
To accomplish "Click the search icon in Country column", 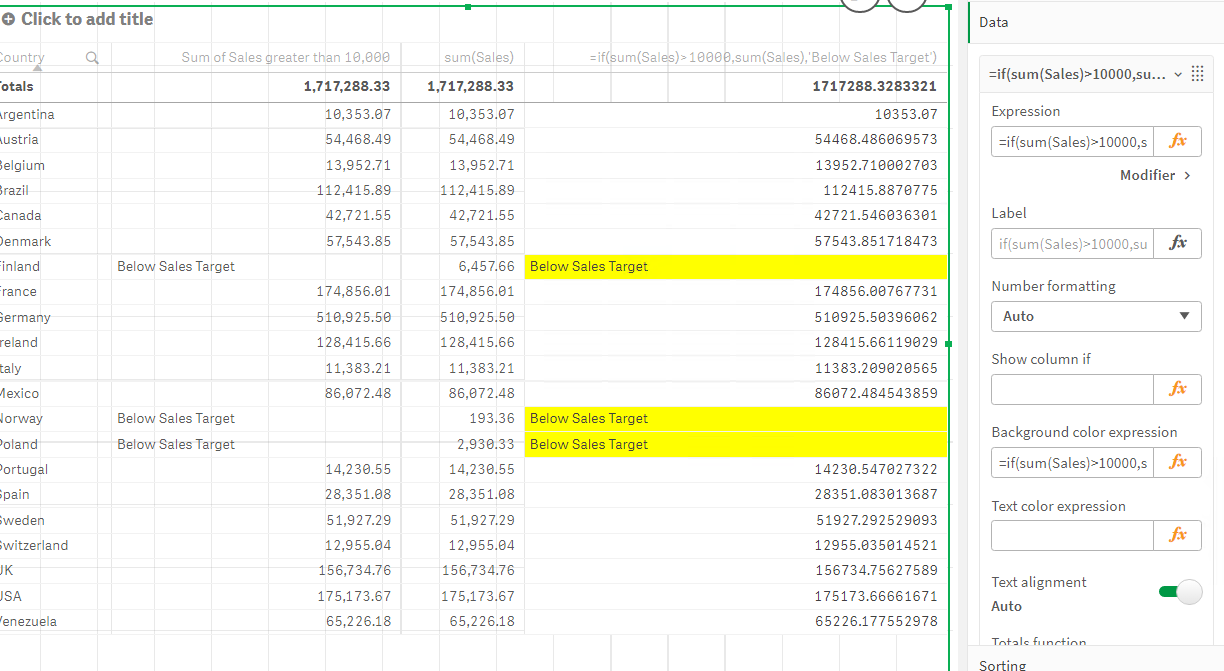I will 92,58.
